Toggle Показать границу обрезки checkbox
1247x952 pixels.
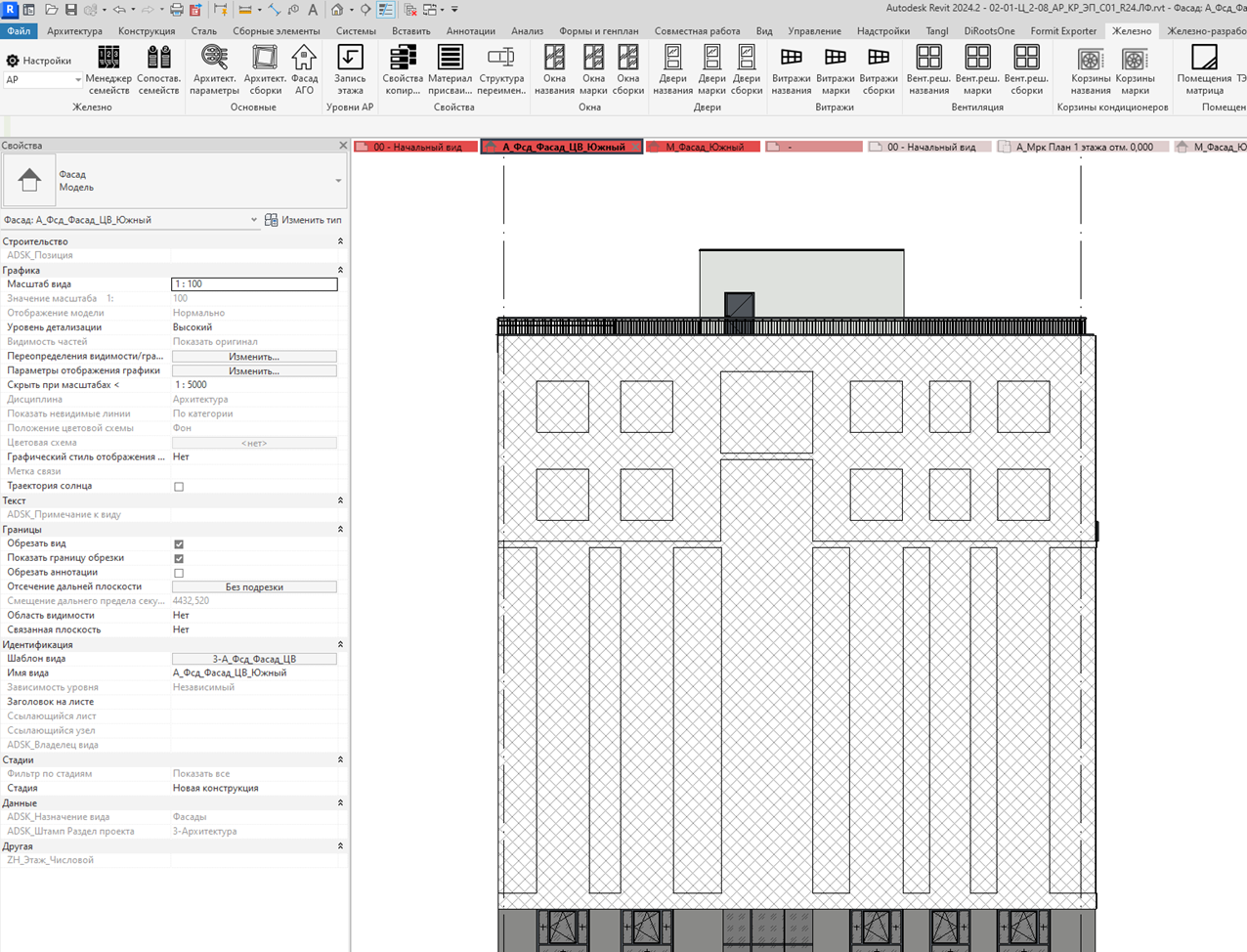coord(179,559)
